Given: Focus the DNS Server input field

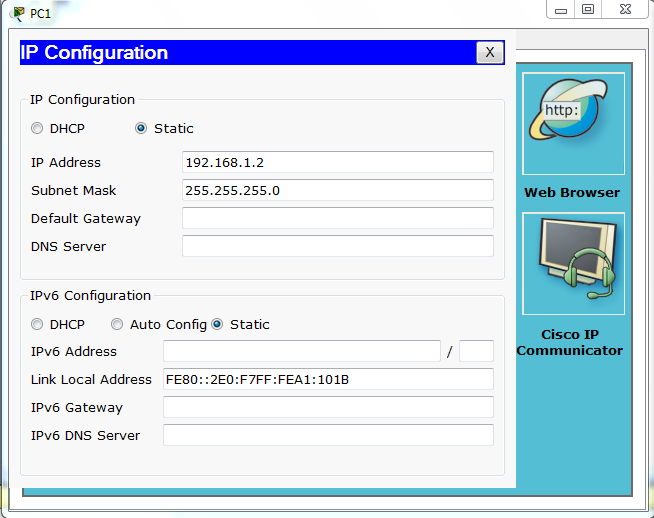Looking at the screenshot, I should (x=338, y=246).
